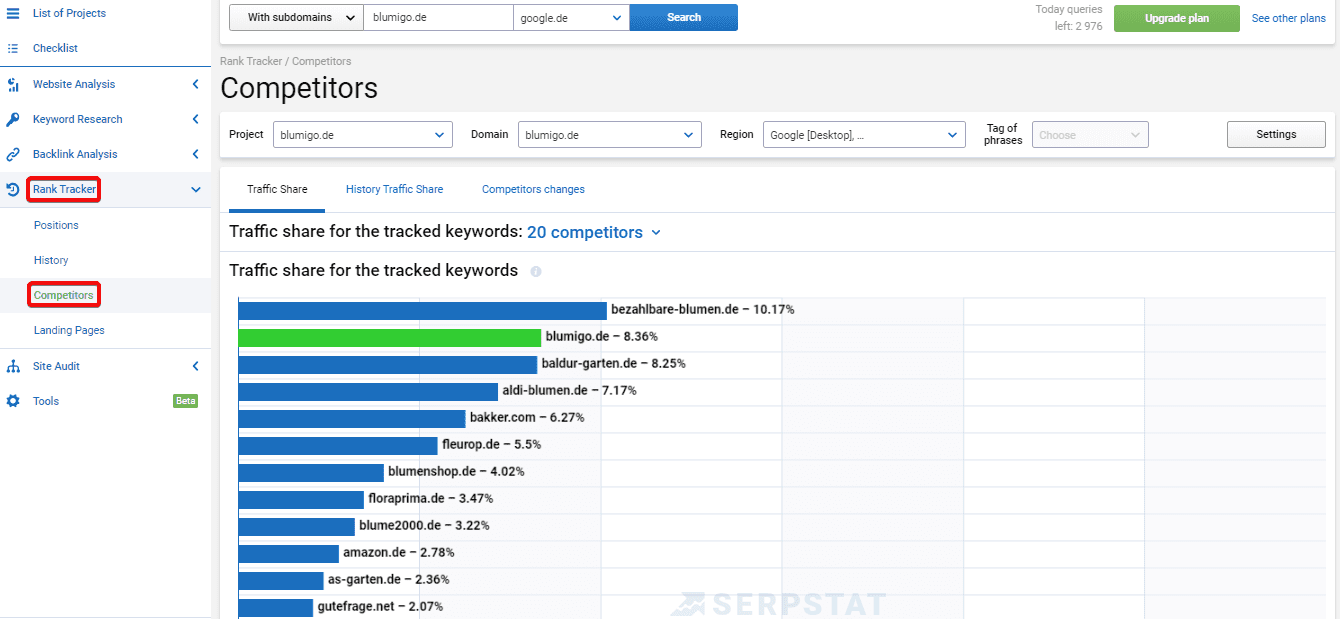Click the Settings button
Screen dimensions: 1340x619
1276,135
